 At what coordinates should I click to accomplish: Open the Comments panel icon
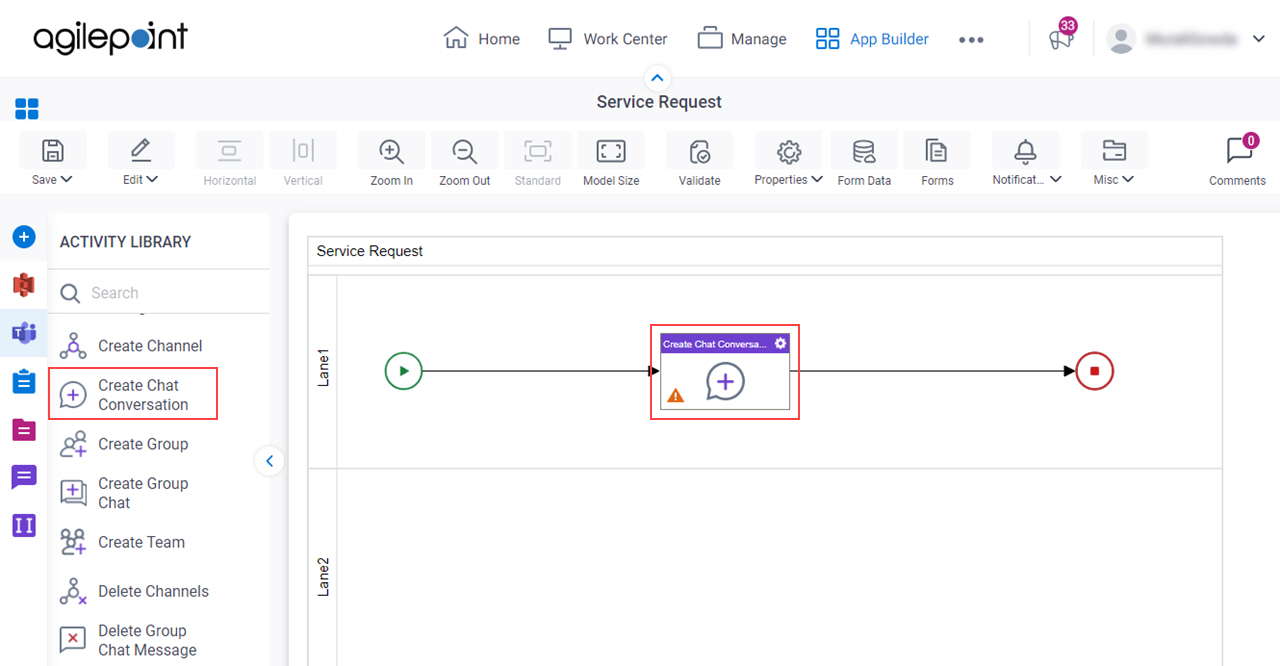(x=1240, y=150)
